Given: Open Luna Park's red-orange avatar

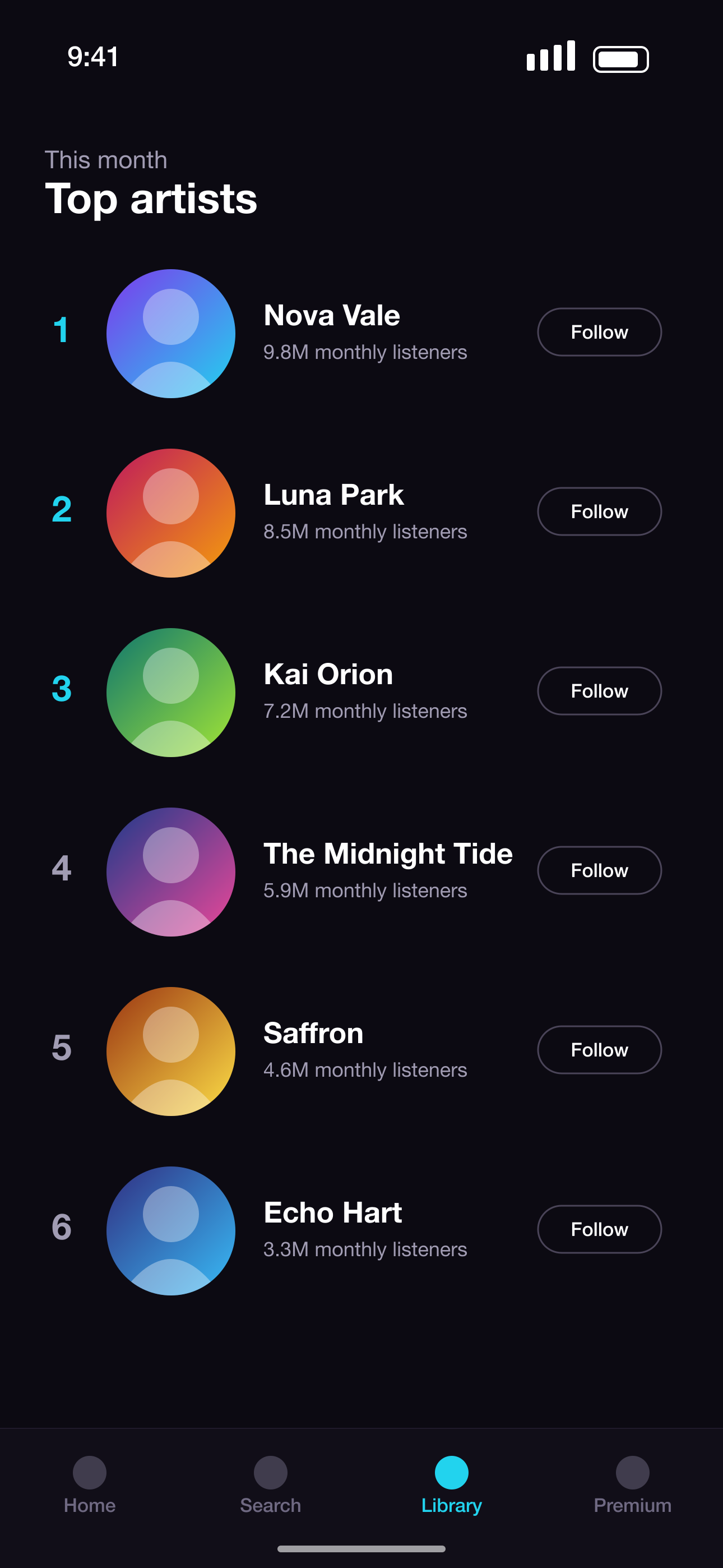Looking at the screenshot, I should click(171, 513).
